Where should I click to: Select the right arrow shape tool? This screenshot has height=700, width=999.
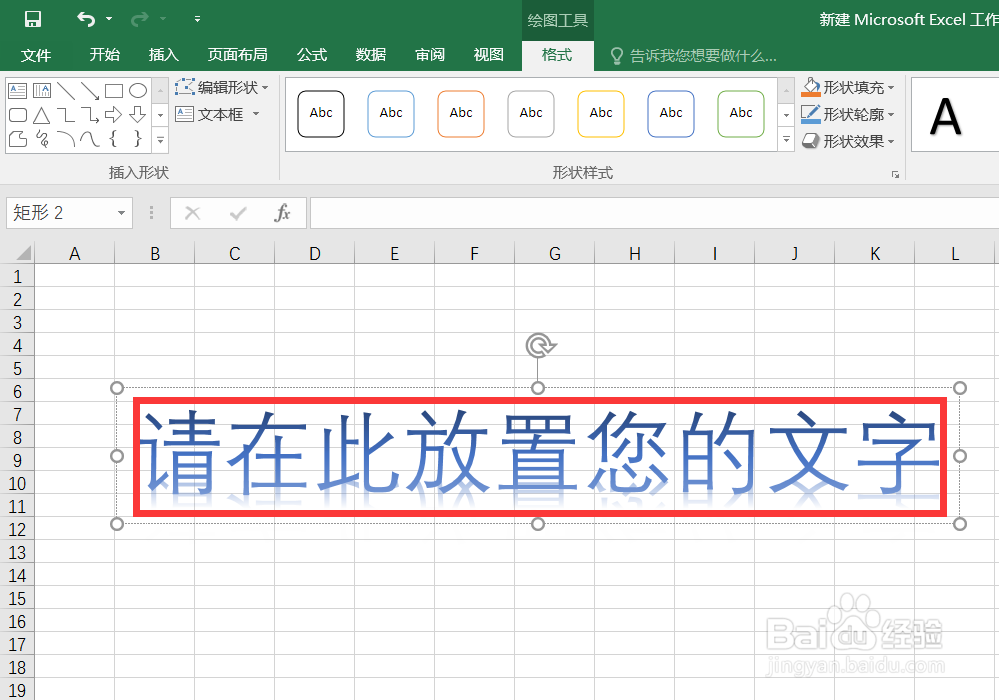(x=112, y=115)
